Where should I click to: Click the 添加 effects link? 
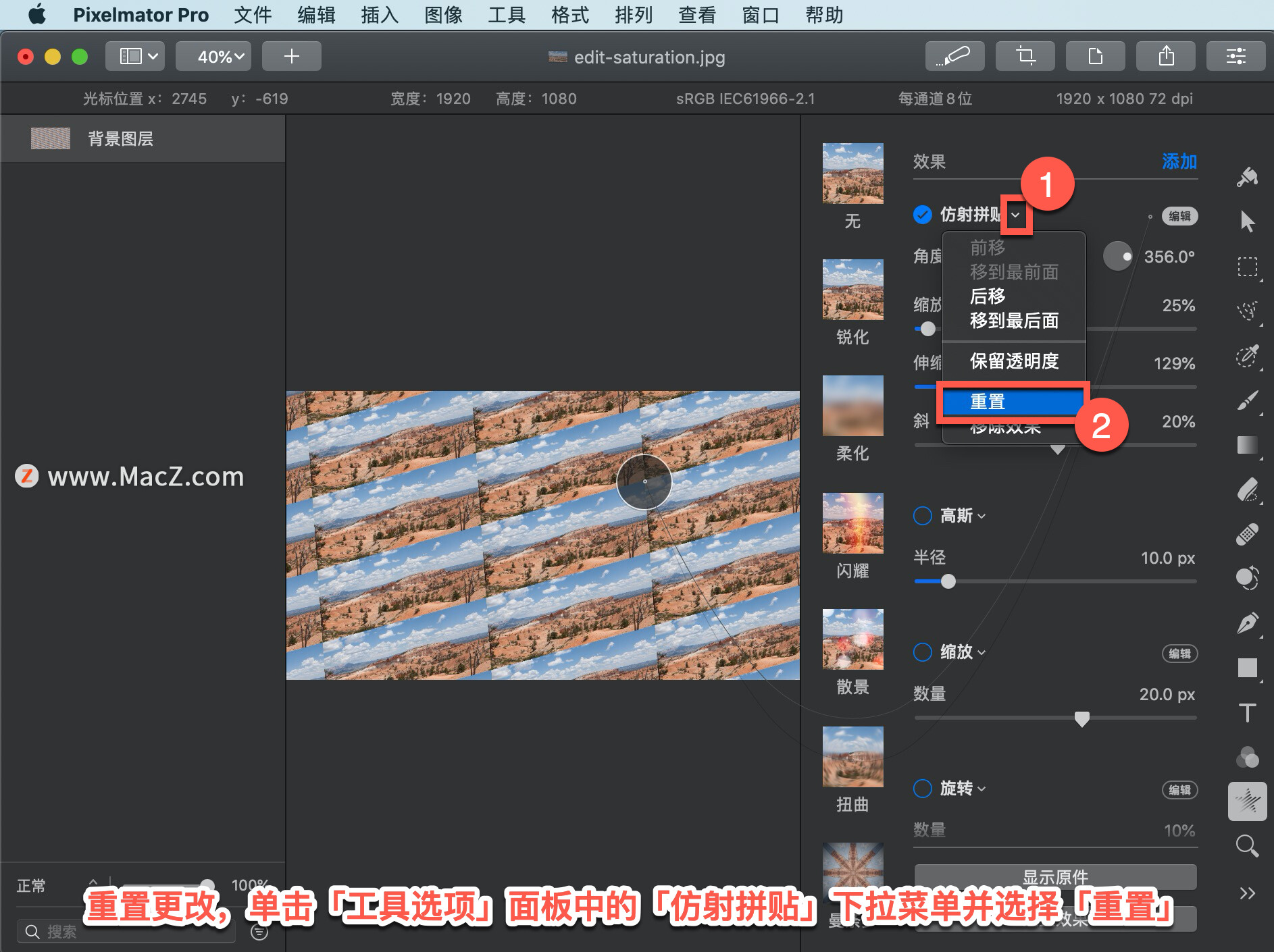click(1179, 161)
